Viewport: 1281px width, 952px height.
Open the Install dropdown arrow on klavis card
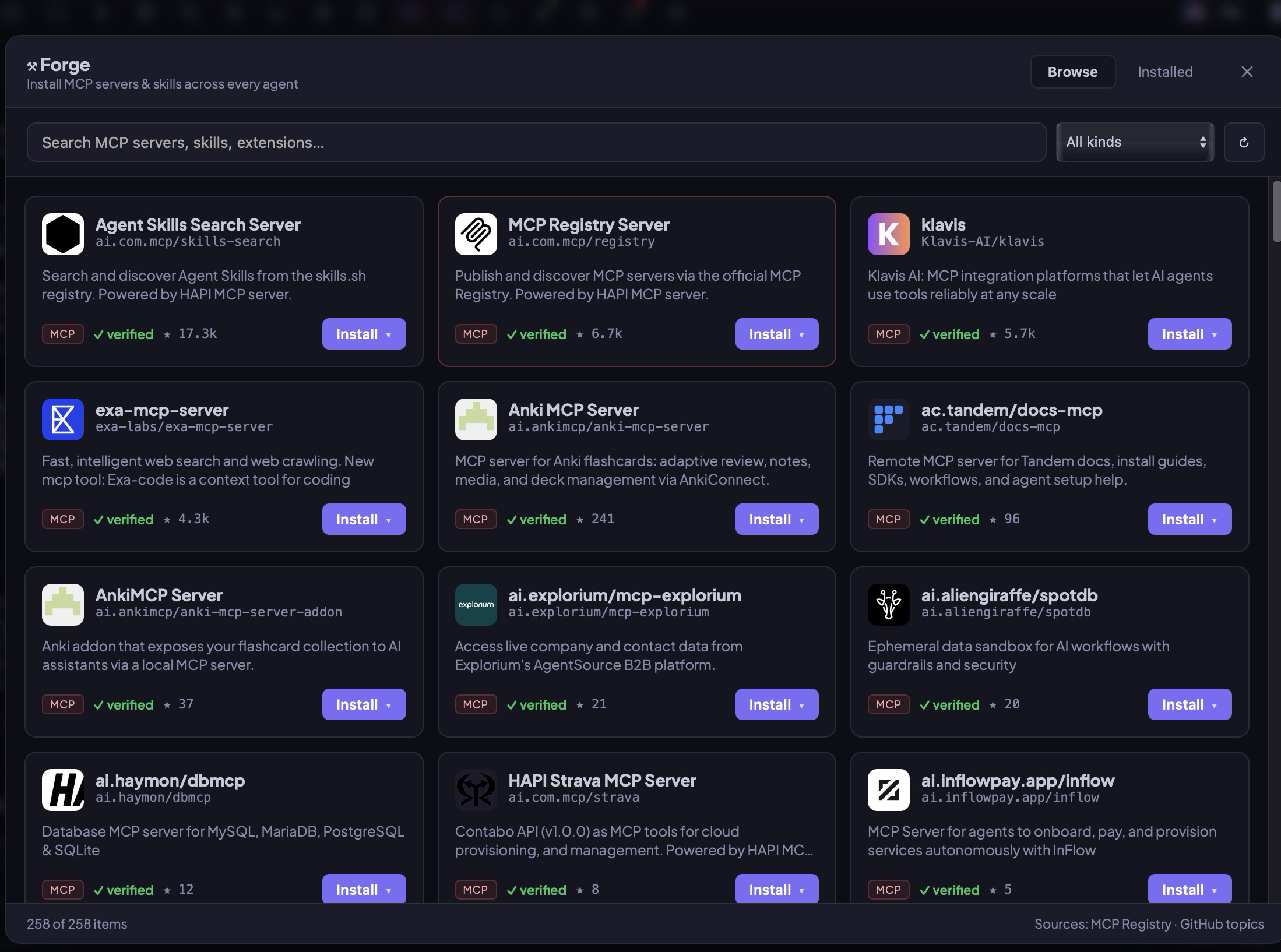click(x=1216, y=334)
